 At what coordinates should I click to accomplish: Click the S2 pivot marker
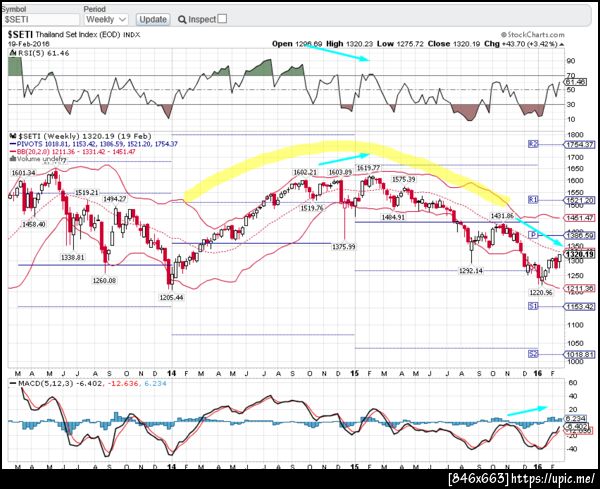533,354
